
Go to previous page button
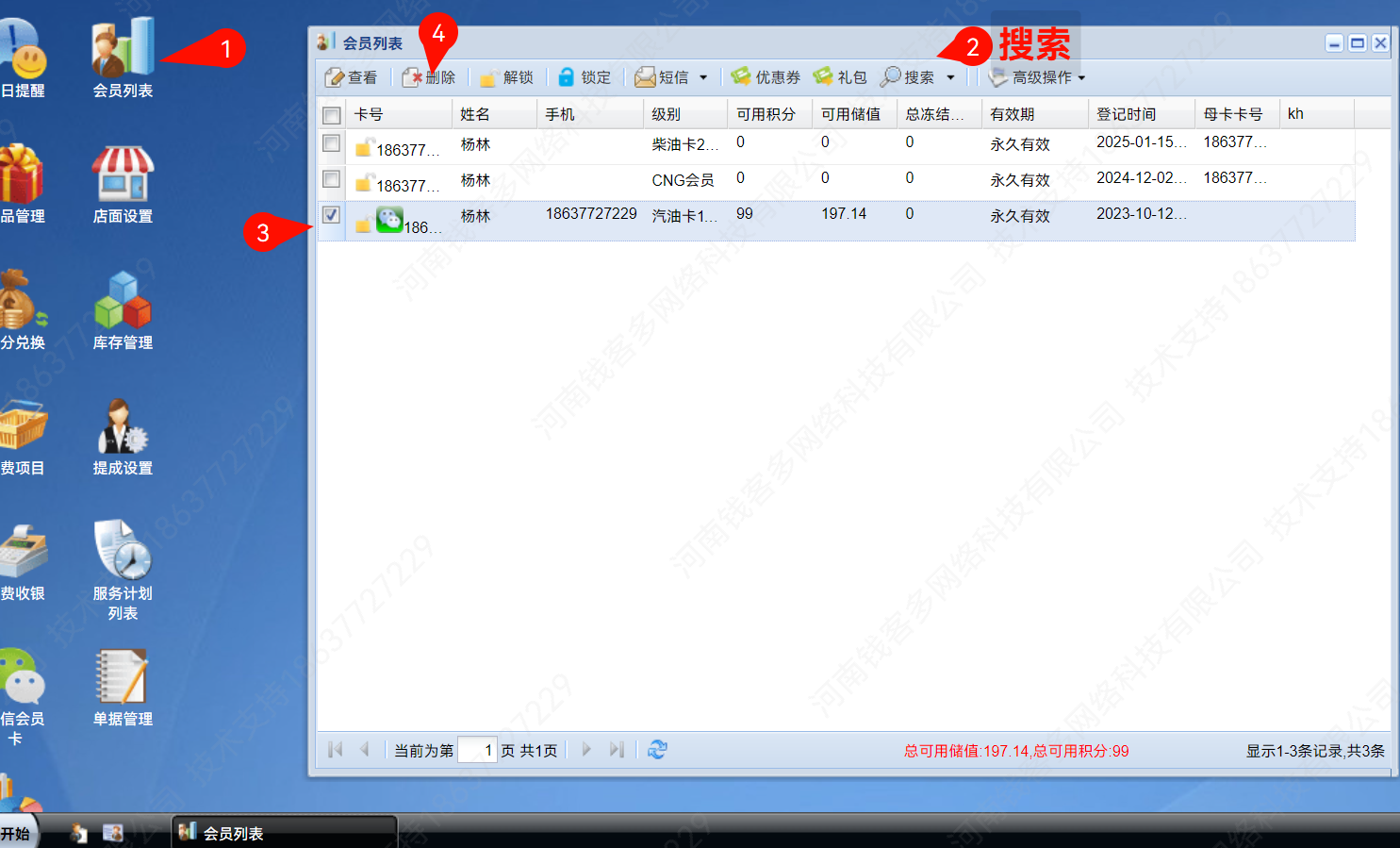point(365,750)
